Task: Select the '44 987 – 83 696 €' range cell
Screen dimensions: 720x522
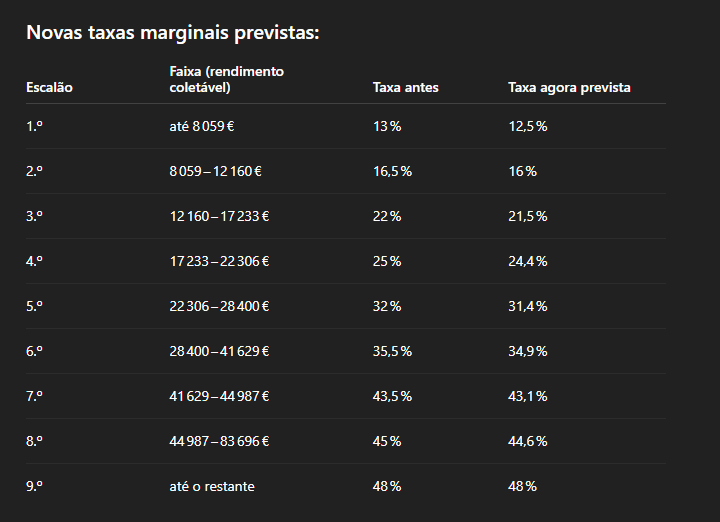Action: pos(219,441)
